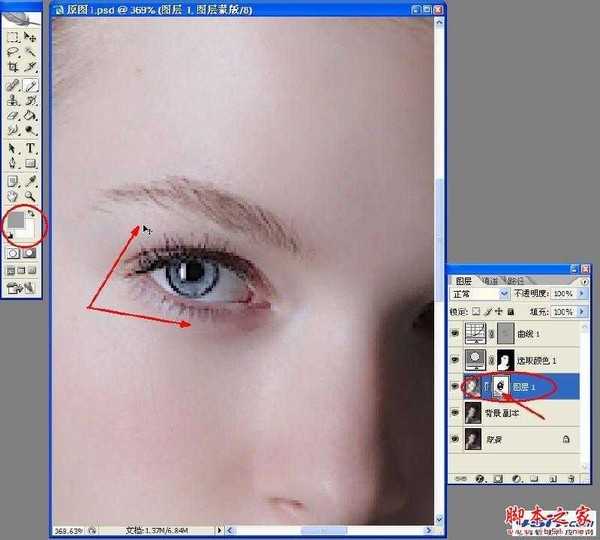The height and width of the screenshot is (540, 600).
Task: Open the 不透明度 opacity slider arrow
Action: [x=582, y=293]
